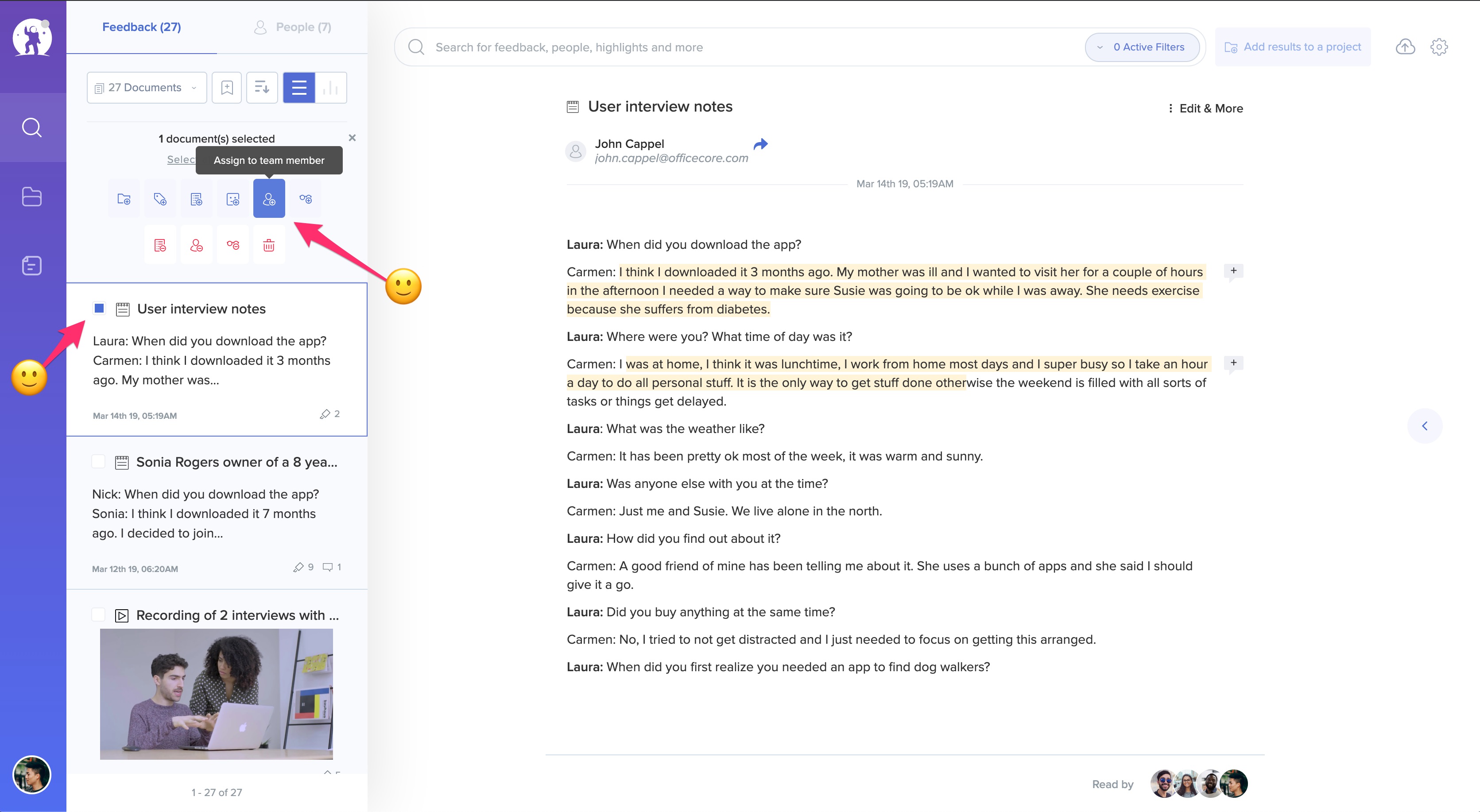
Task: Click the 'Mar 14th 19, 05:19AM' document date
Action: click(x=905, y=184)
